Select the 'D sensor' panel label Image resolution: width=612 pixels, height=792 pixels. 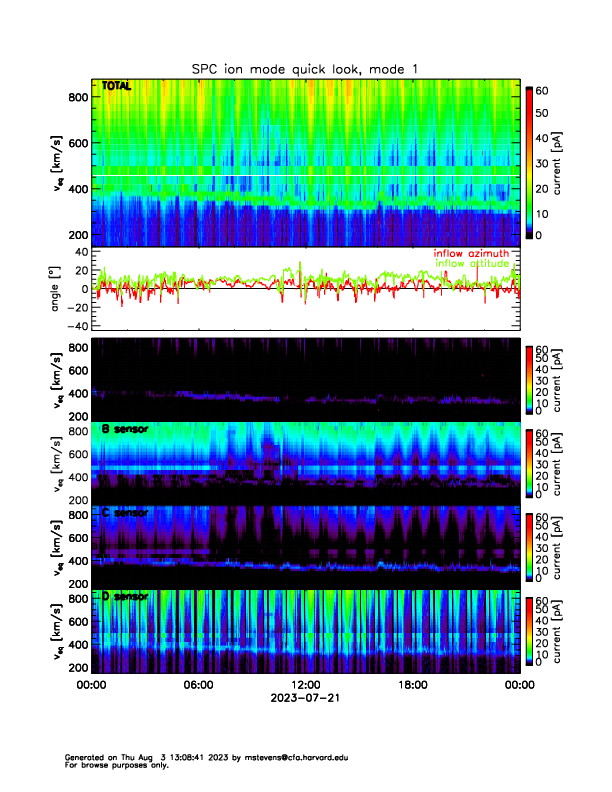pos(124,596)
